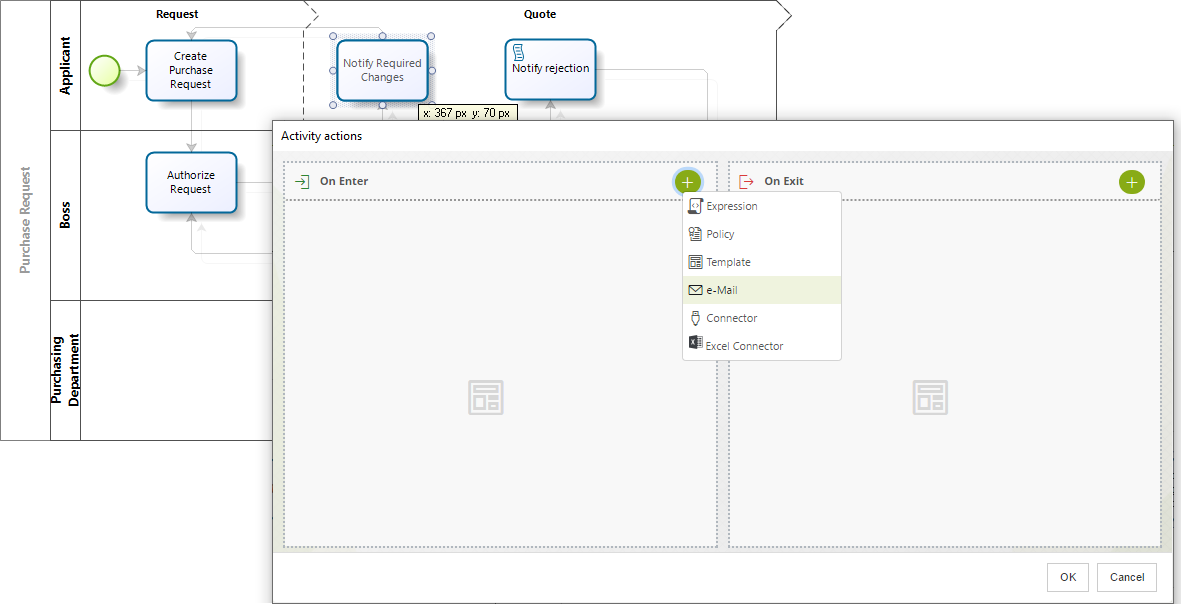Click the Applicant lane header

coord(65,66)
